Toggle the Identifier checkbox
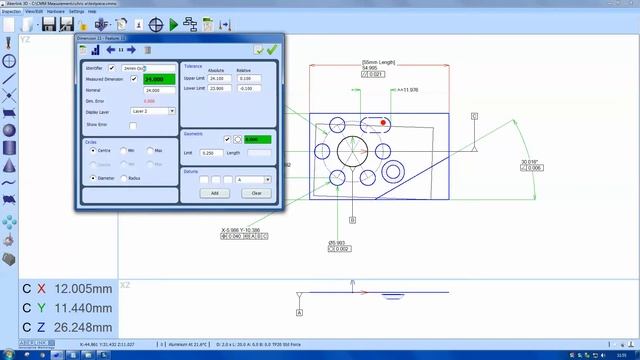 111,68
